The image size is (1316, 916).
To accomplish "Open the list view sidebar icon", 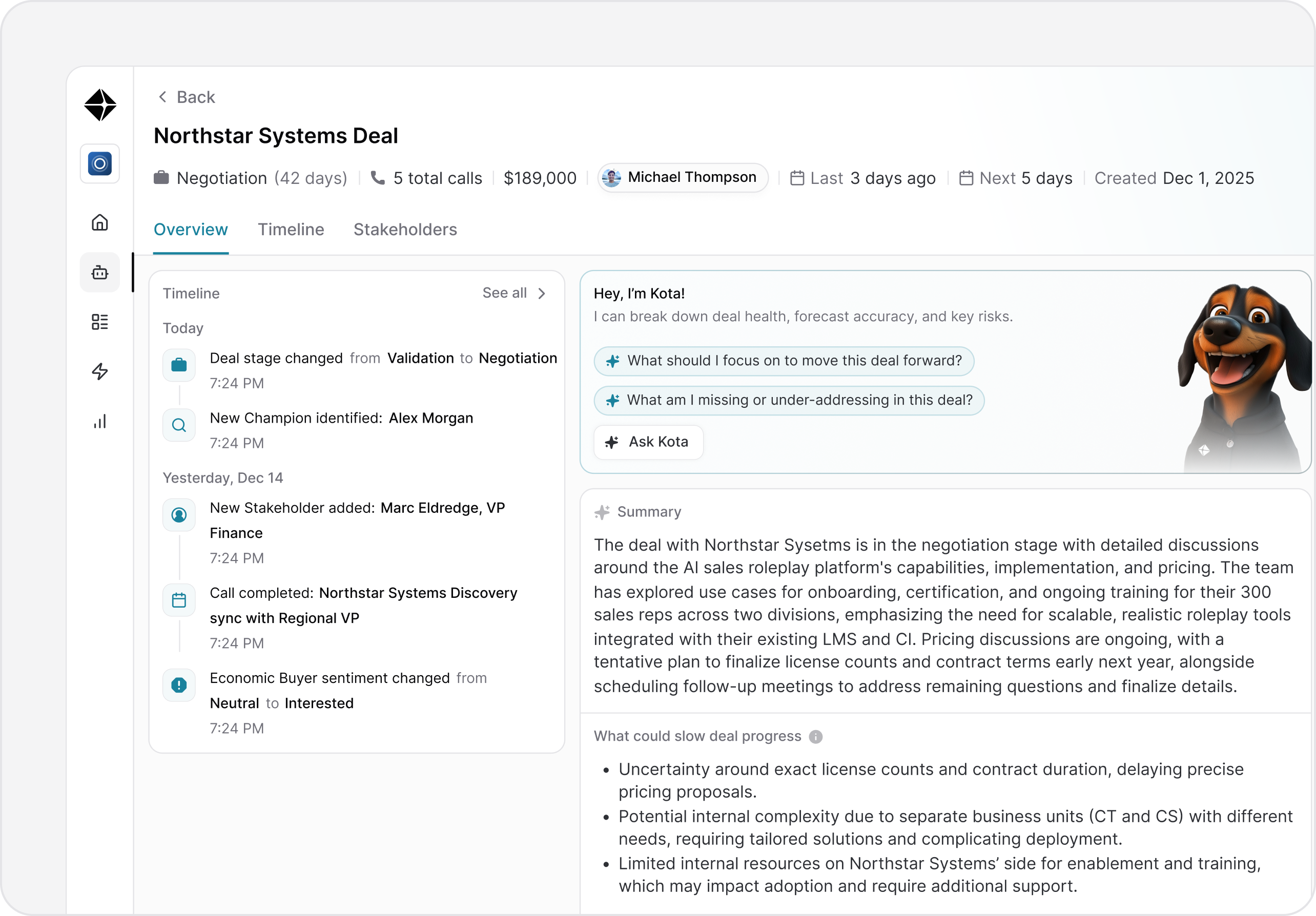I will pyautogui.click(x=100, y=322).
